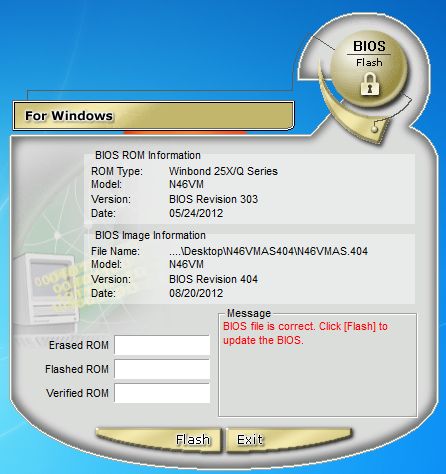Viewport: 446px width, 474px height.
Task: Click the padlock icon on BIOS Flash emblem
Action: [x=370, y=84]
